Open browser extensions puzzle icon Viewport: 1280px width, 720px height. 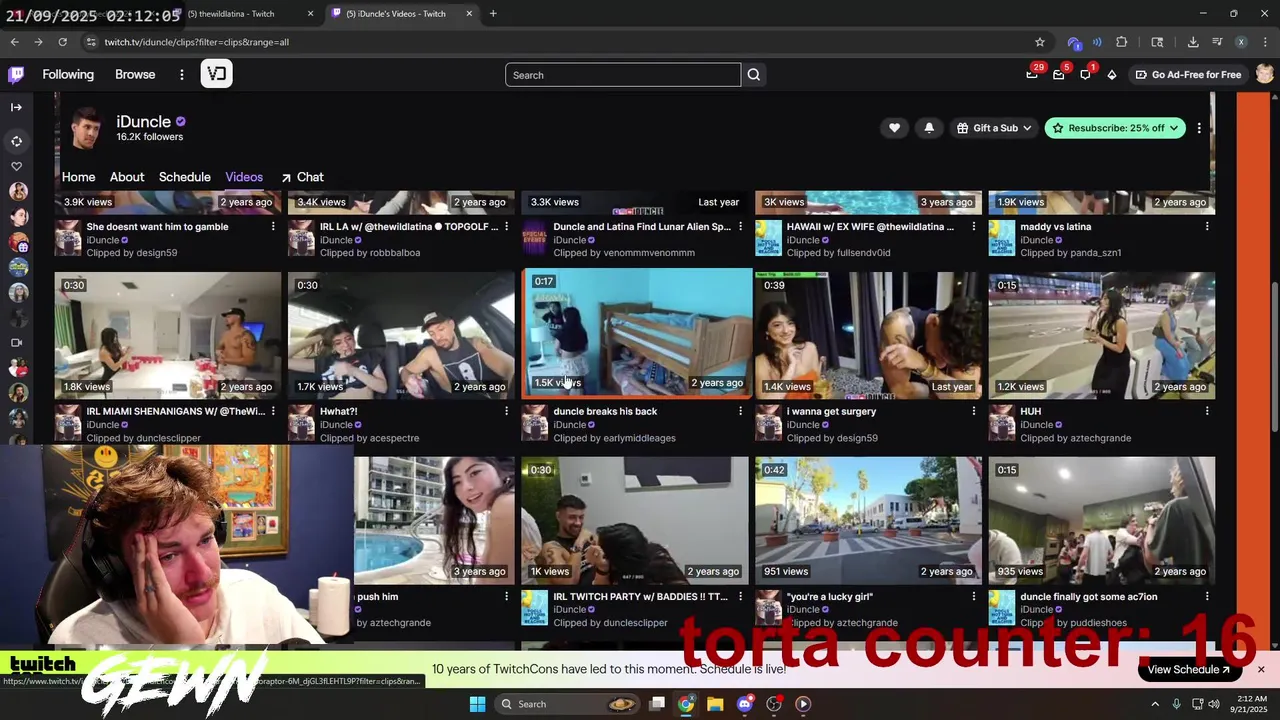tap(1121, 42)
